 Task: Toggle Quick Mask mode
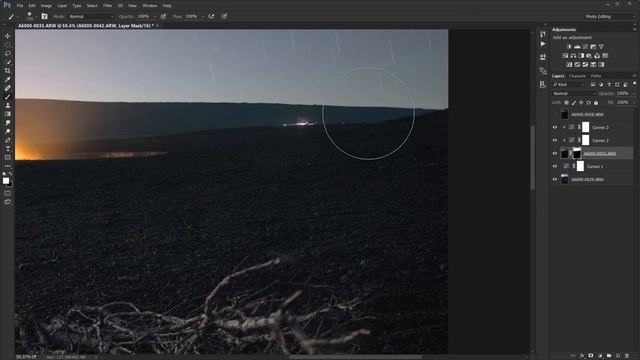7,193
